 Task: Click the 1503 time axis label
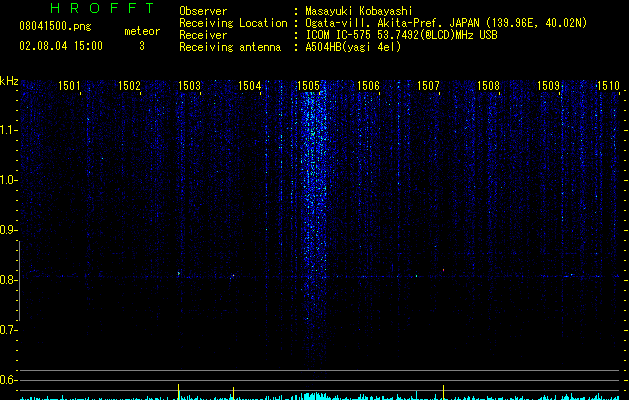coord(189,85)
